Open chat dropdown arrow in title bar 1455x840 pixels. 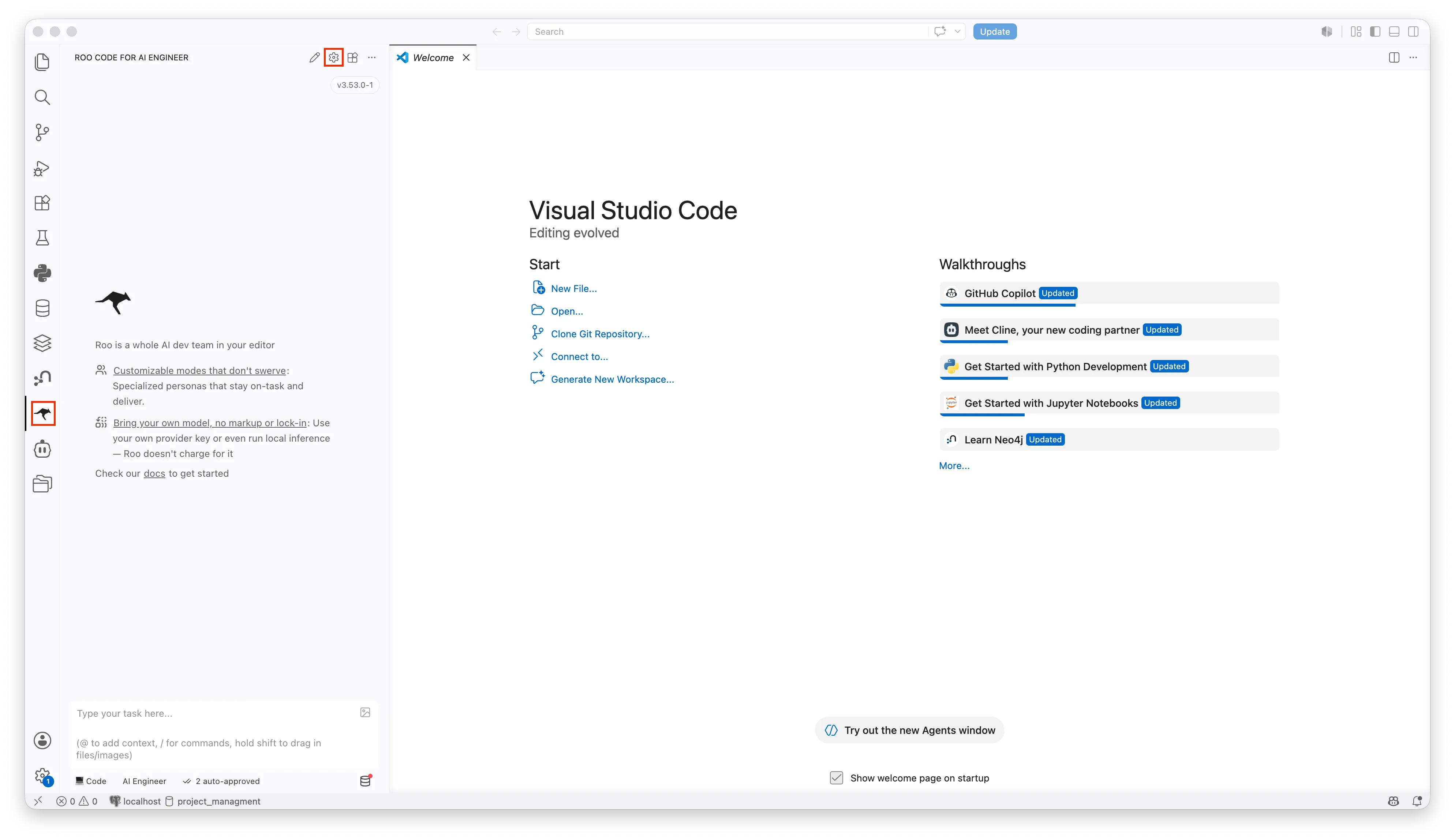(x=957, y=31)
